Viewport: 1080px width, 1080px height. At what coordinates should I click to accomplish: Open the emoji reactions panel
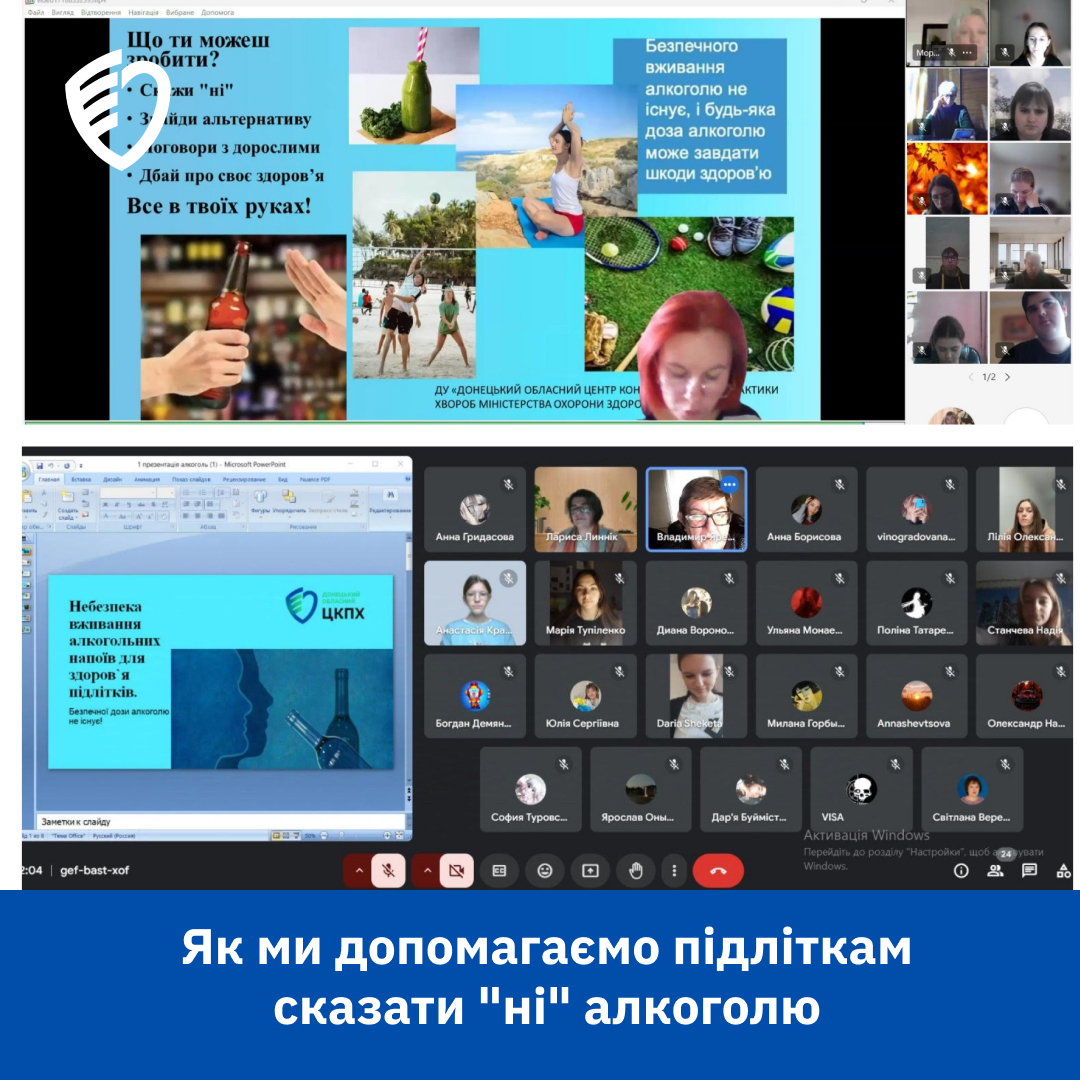point(545,871)
